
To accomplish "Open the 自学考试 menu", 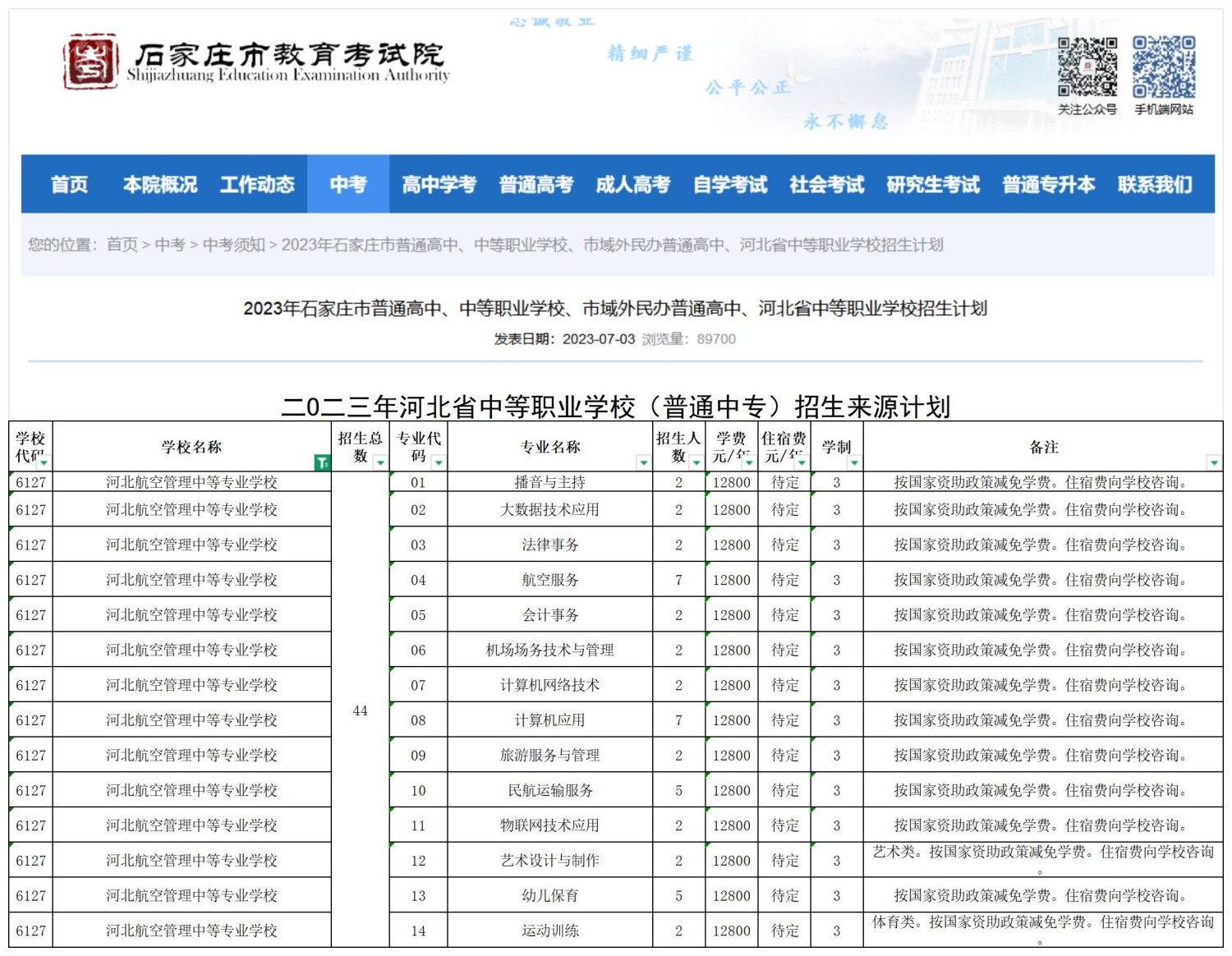I will tap(731, 186).
